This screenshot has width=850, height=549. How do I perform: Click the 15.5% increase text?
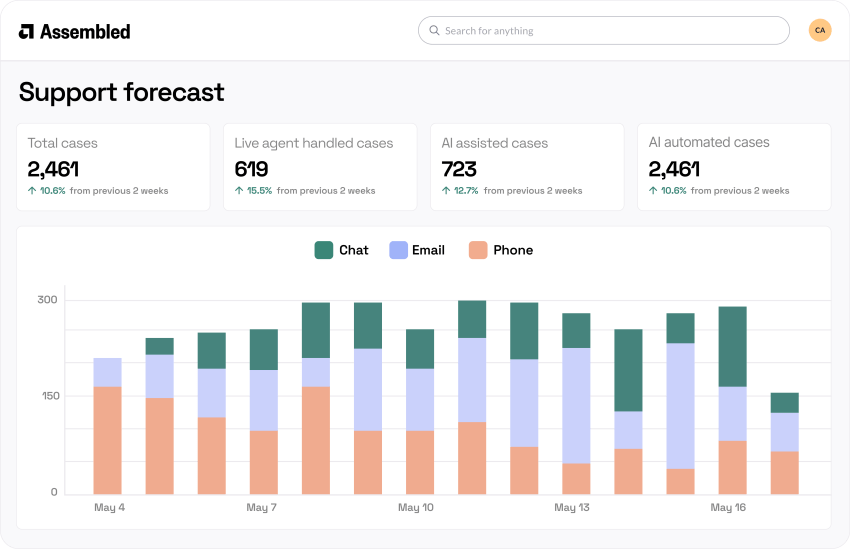260,191
